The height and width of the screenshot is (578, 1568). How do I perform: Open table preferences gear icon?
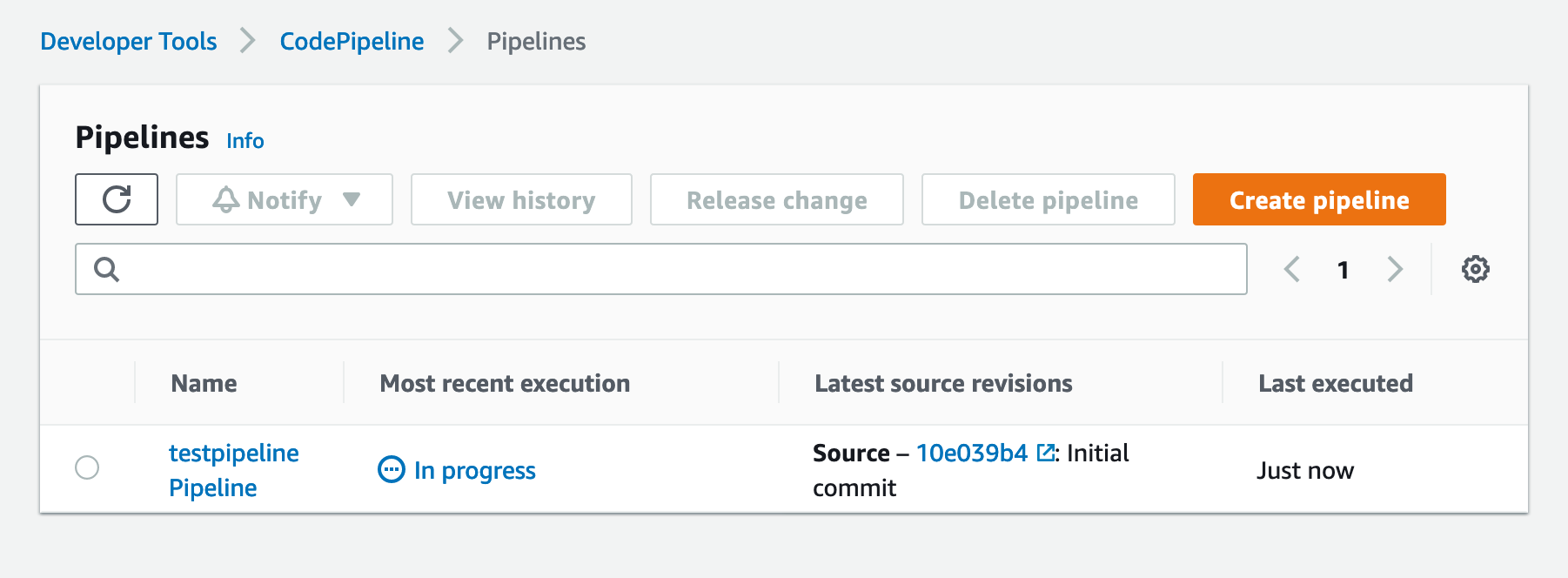[x=1475, y=269]
